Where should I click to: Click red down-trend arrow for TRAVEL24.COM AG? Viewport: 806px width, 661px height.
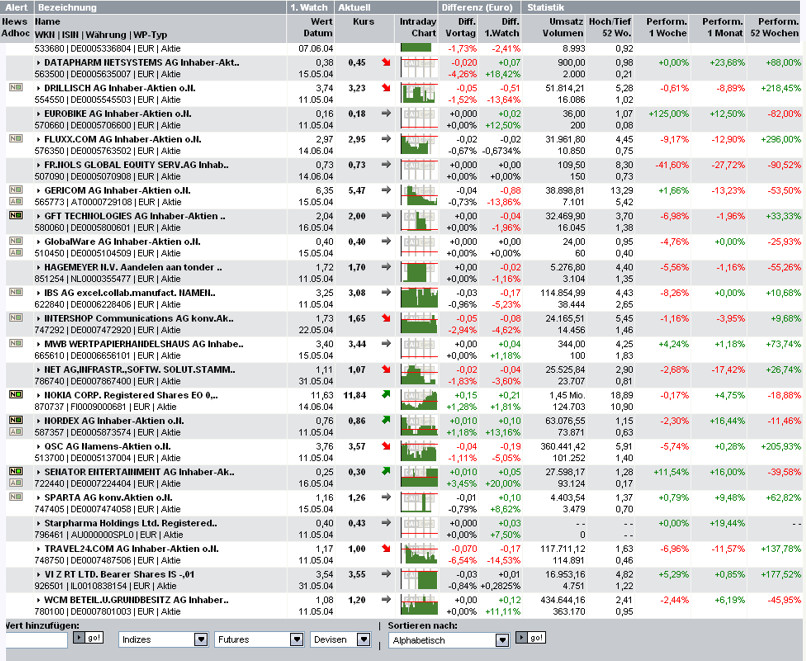tap(386, 548)
